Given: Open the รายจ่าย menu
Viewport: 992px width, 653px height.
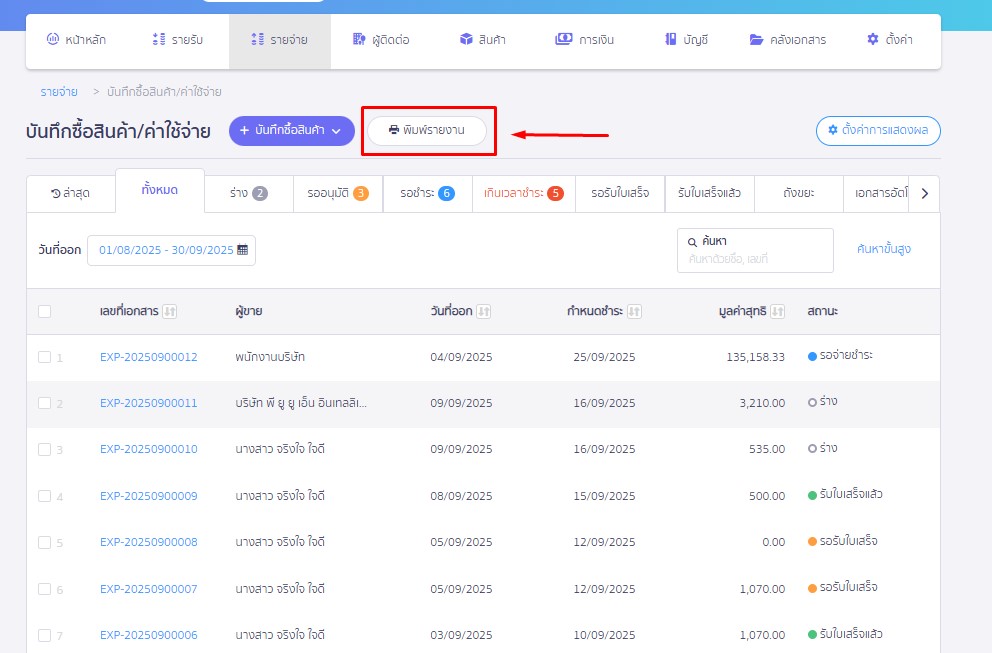Looking at the screenshot, I should coord(280,40).
